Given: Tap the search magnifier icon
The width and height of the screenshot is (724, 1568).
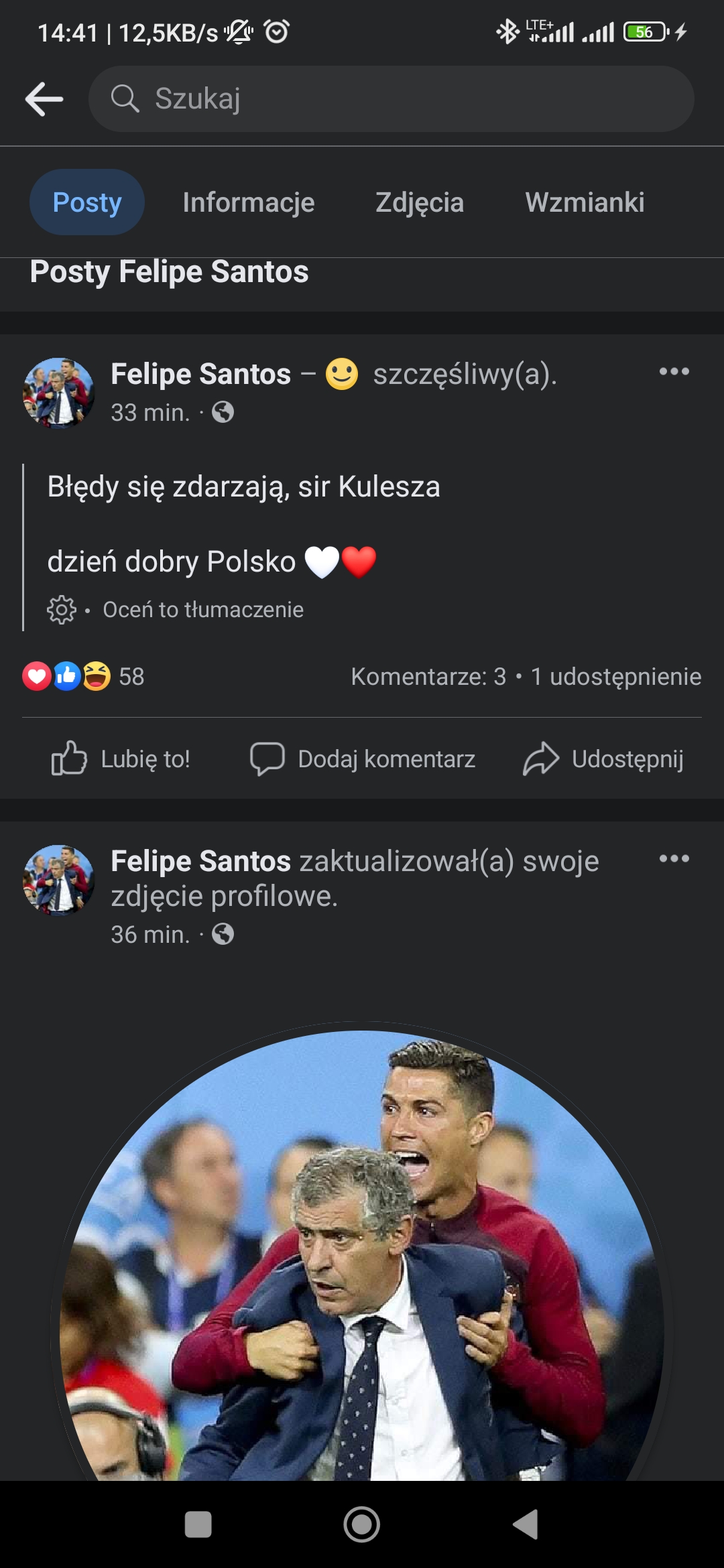Looking at the screenshot, I should [x=125, y=99].
